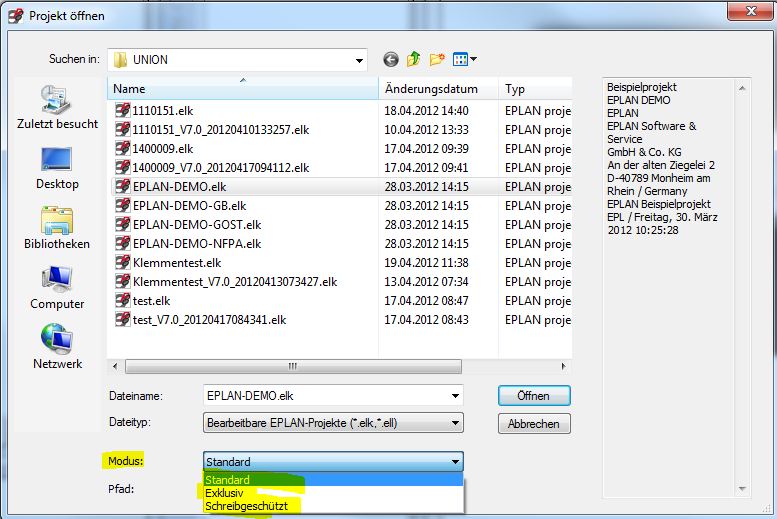Open Netzwerk in the places bar
The height and width of the screenshot is (519, 777).
(x=57, y=347)
